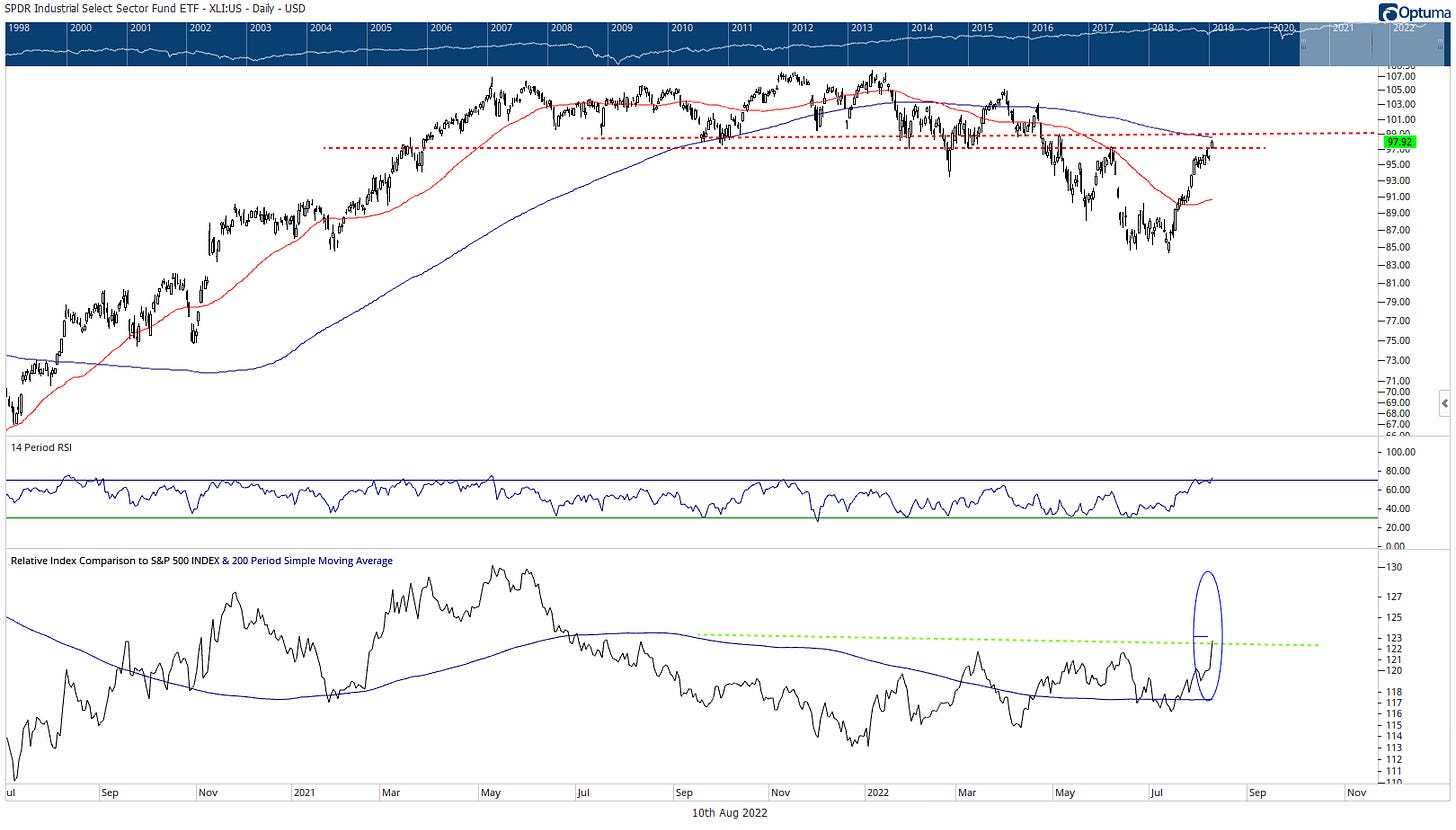
Task: Jump to 2018 in the overview timeline
Action: click(1163, 28)
